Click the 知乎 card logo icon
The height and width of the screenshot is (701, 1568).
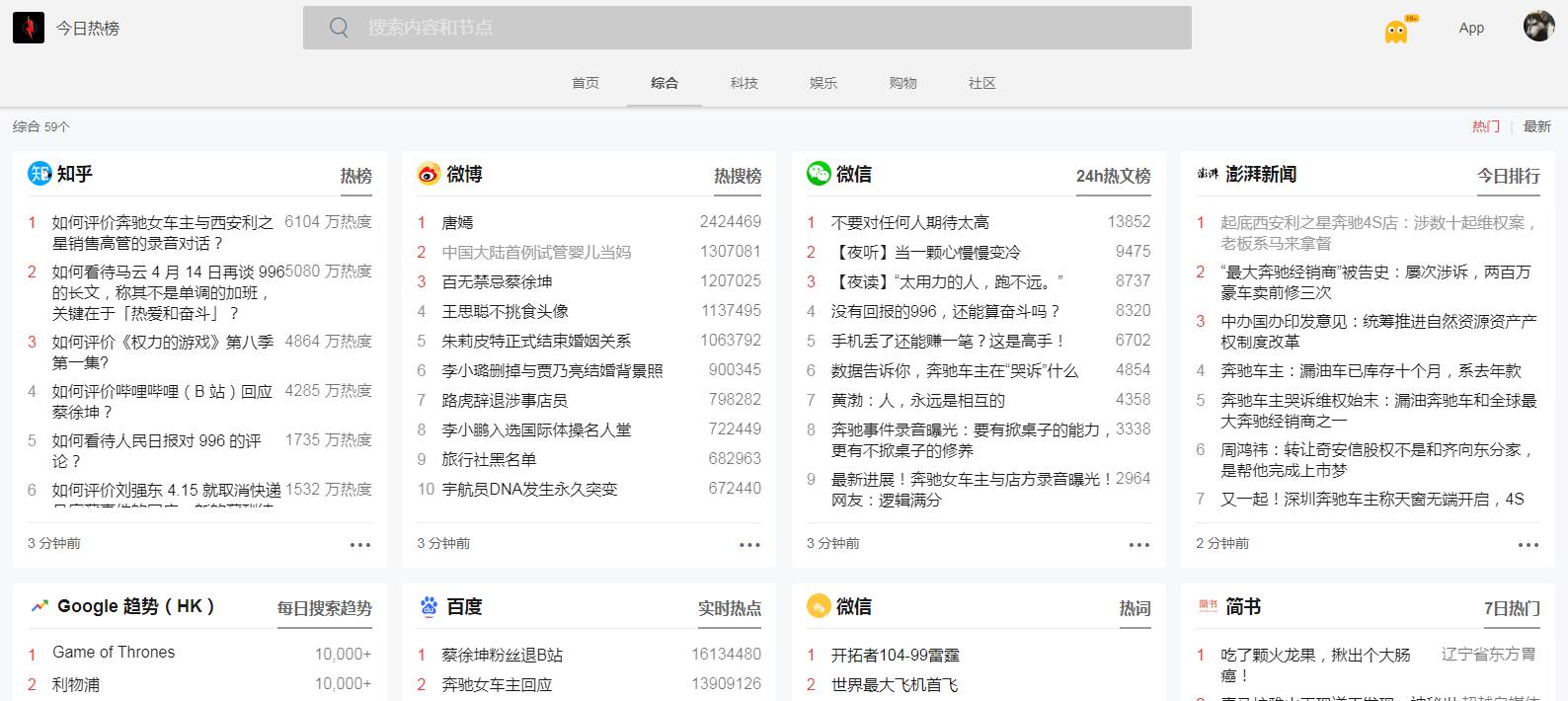(39, 174)
